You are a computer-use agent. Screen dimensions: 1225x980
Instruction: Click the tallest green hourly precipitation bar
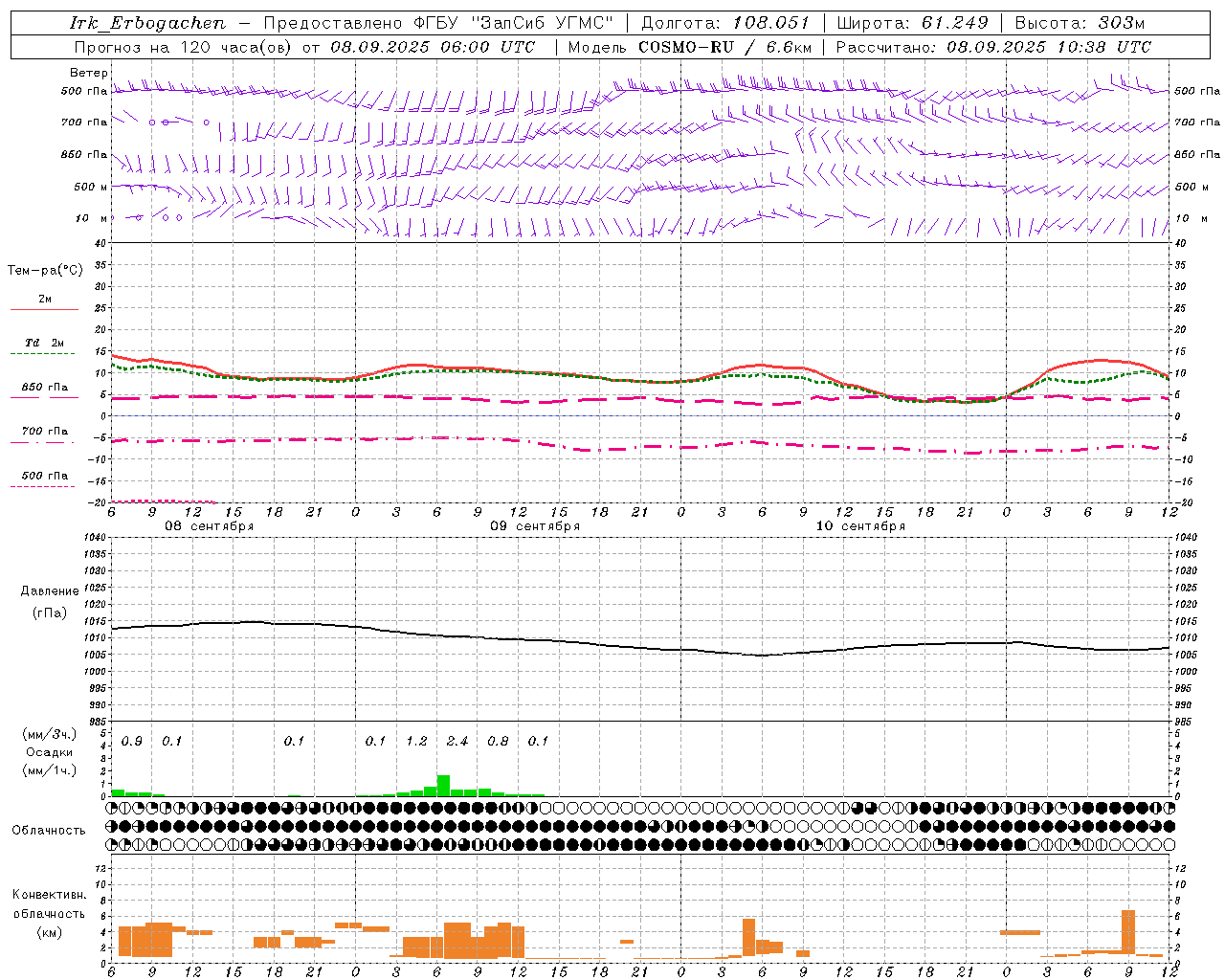443,786
